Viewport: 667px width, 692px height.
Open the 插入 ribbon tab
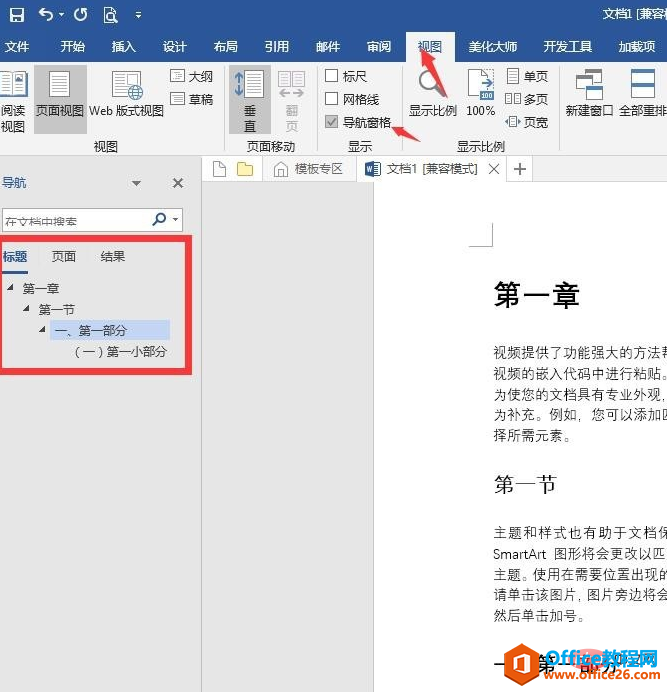124,46
